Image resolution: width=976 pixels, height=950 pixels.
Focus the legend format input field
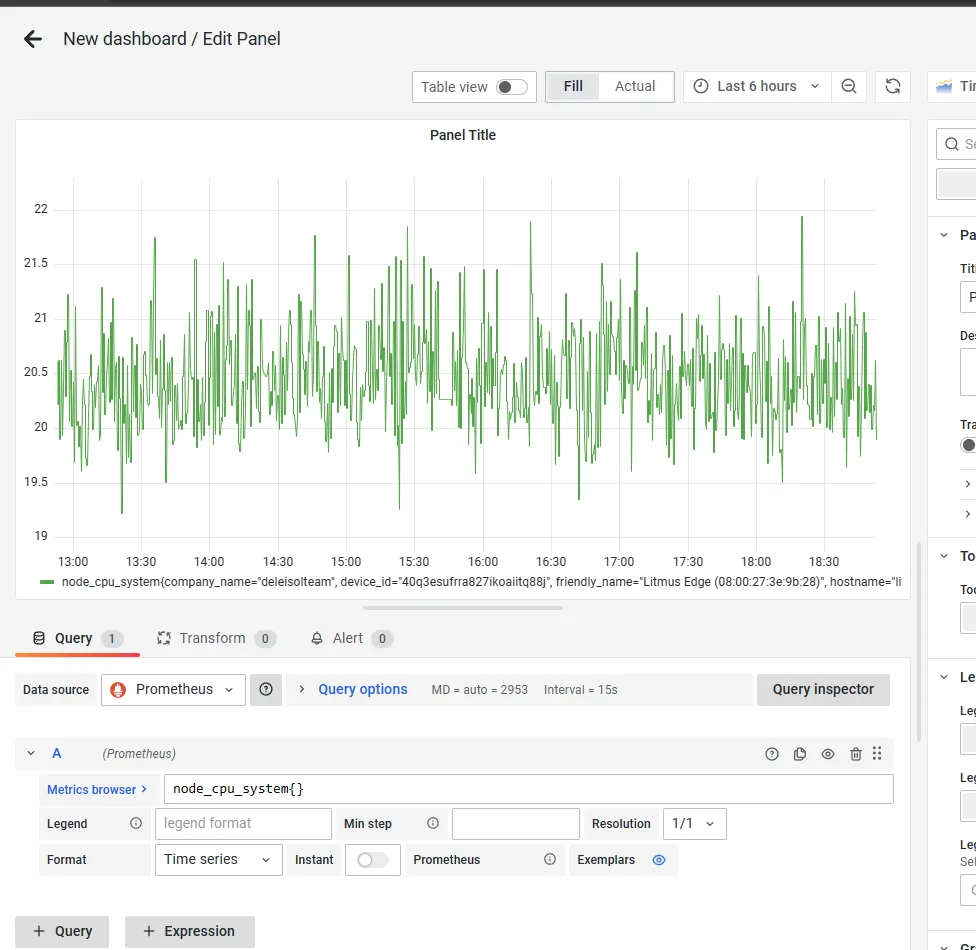pos(243,824)
